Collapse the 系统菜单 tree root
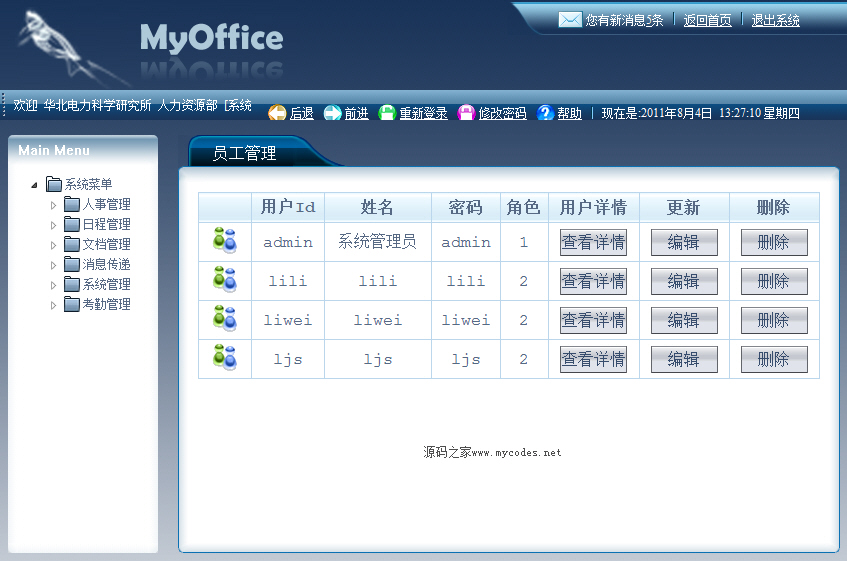This screenshot has width=847, height=561. click(x=35, y=185)
